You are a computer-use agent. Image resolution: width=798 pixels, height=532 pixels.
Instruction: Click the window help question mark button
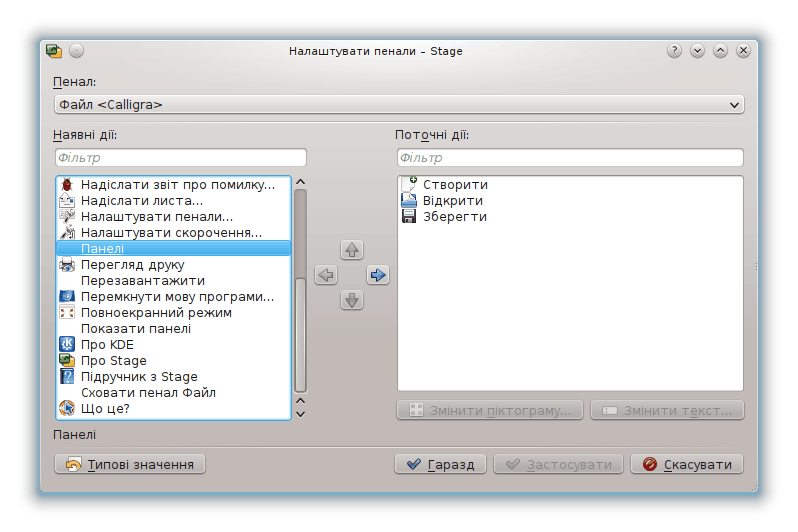pyautogui.click(x=675, y=50)
